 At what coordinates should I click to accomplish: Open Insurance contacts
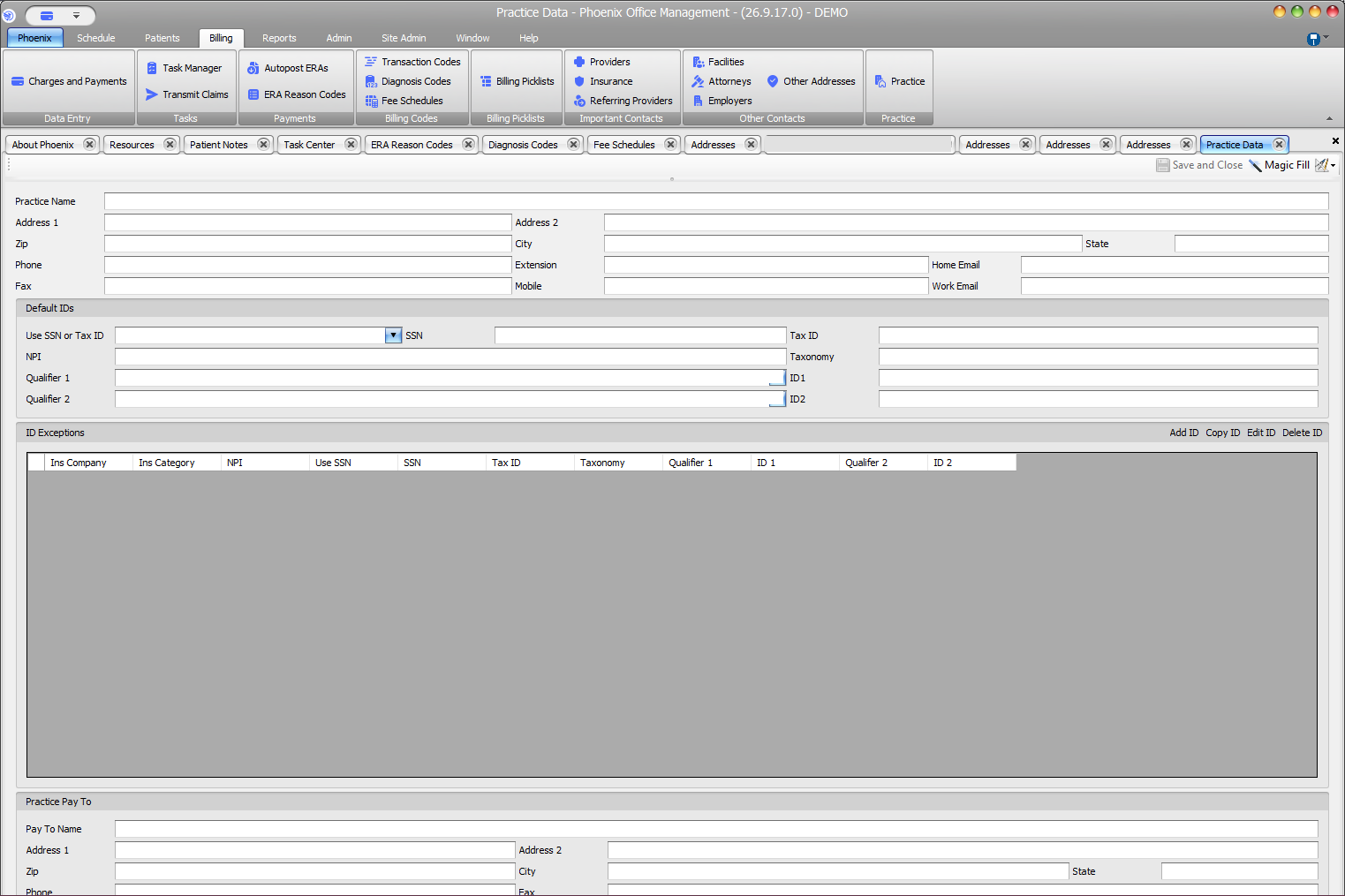(x=602, y=81)
